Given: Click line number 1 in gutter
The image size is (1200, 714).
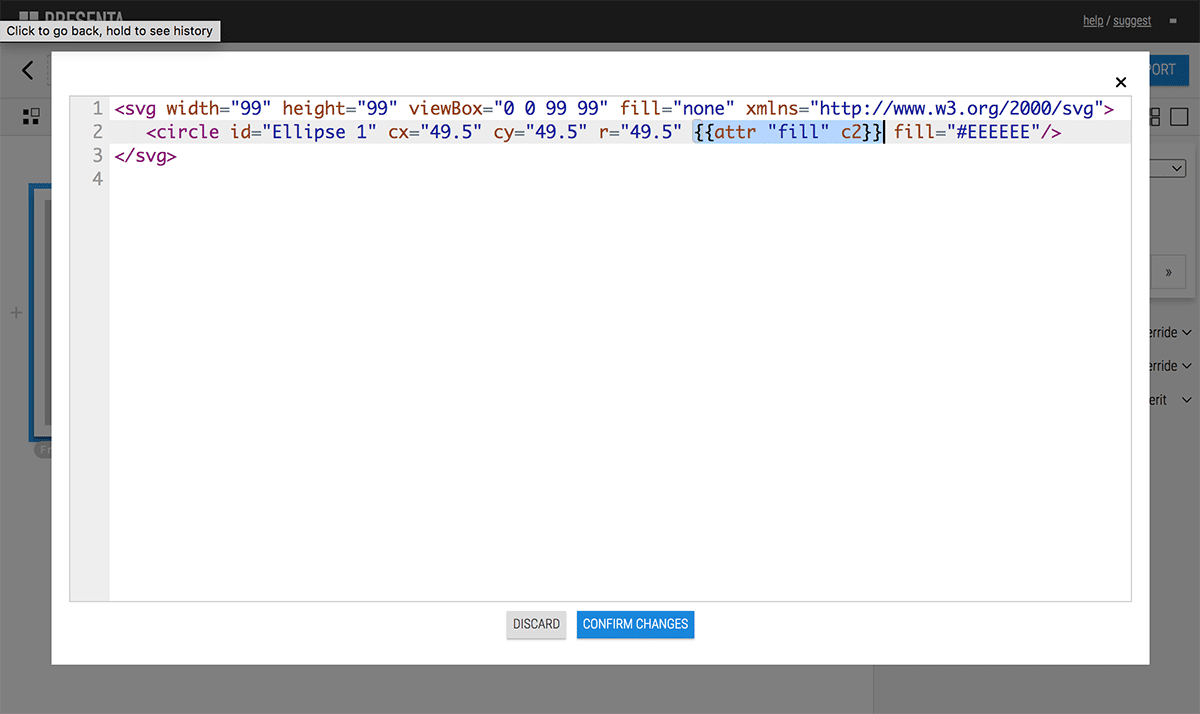Looking at the screenshot, I should click(97, 108).
